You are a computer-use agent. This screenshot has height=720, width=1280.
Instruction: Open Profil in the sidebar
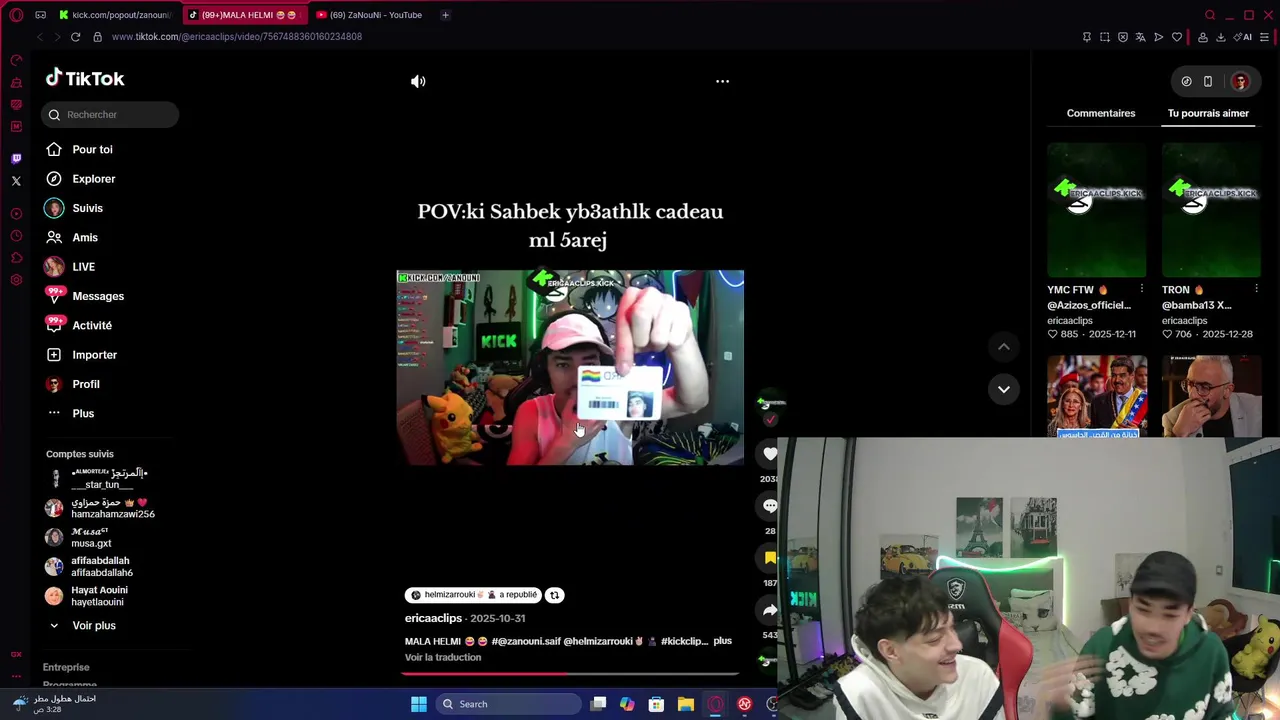pyautogui.click(x=85, y=384)
